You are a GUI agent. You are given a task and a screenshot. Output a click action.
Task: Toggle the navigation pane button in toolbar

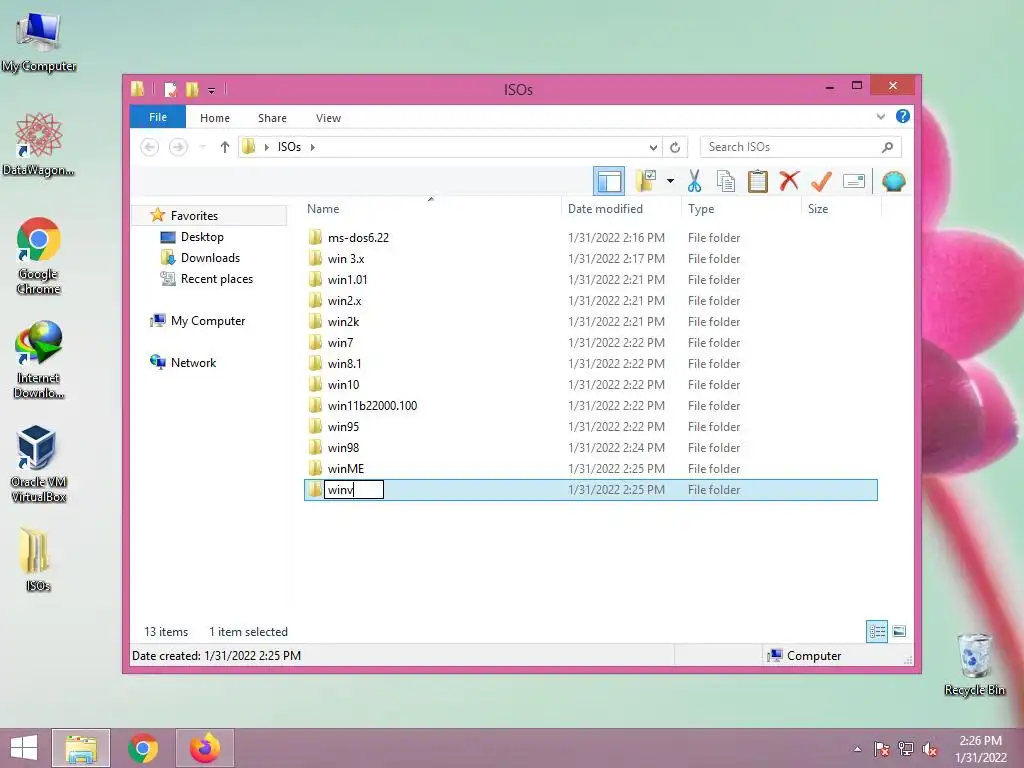click(x=609, y=182)
